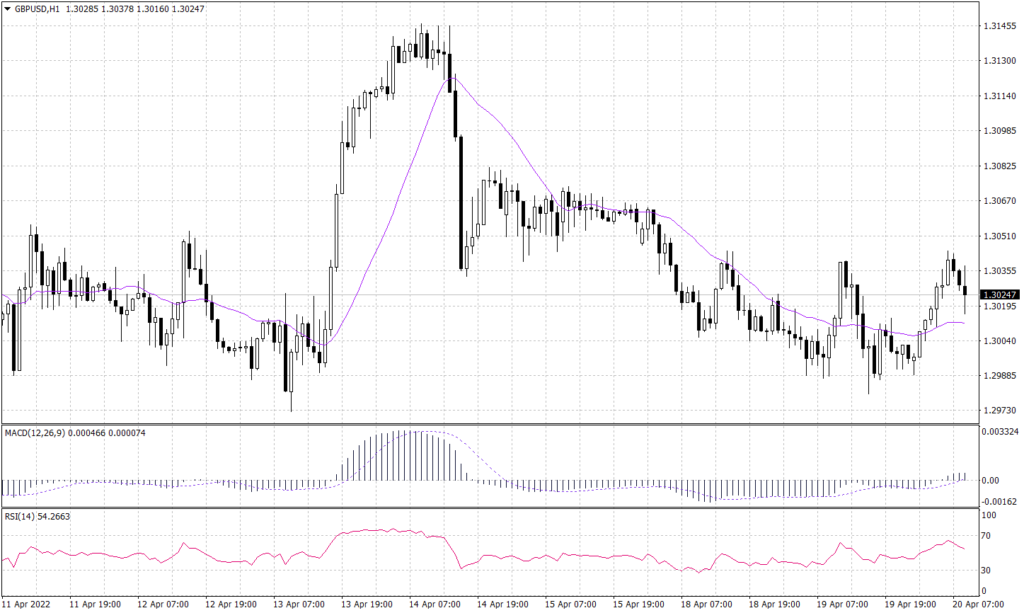
Task: Click the 100 level on RSI scale
Action: coord(986,517)
